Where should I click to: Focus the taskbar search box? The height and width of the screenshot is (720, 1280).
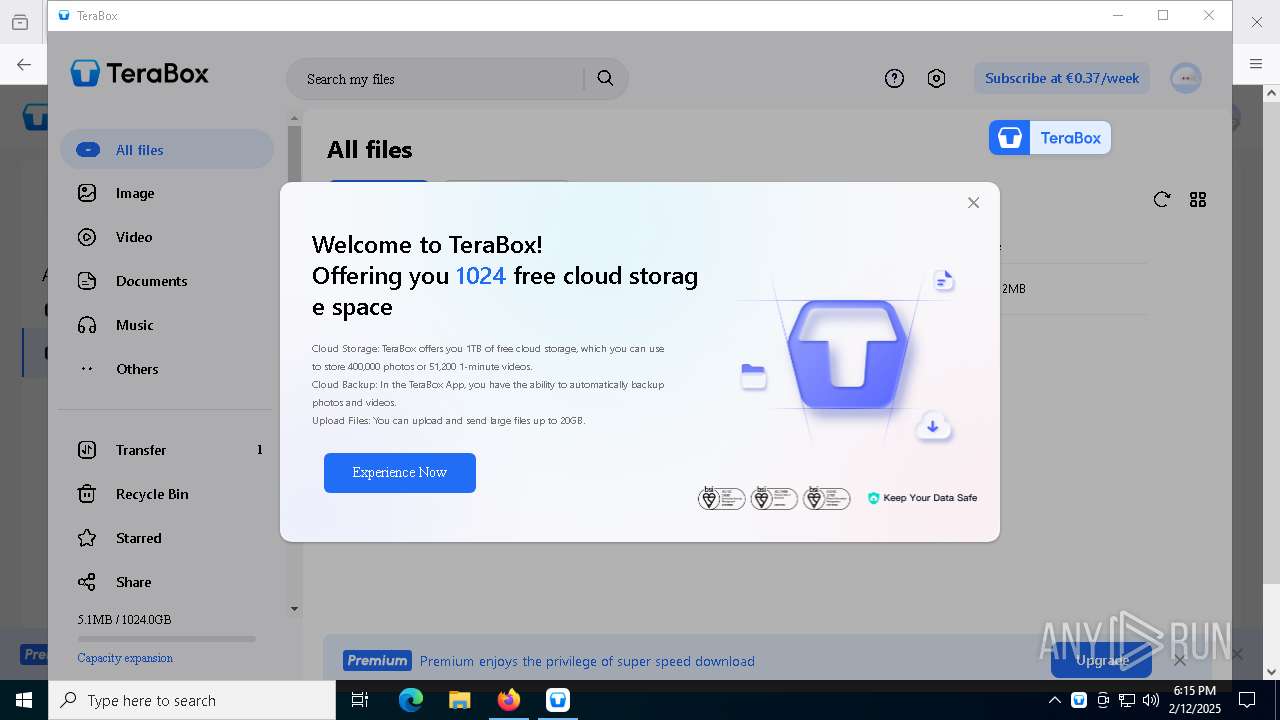[x=192, y=700]
